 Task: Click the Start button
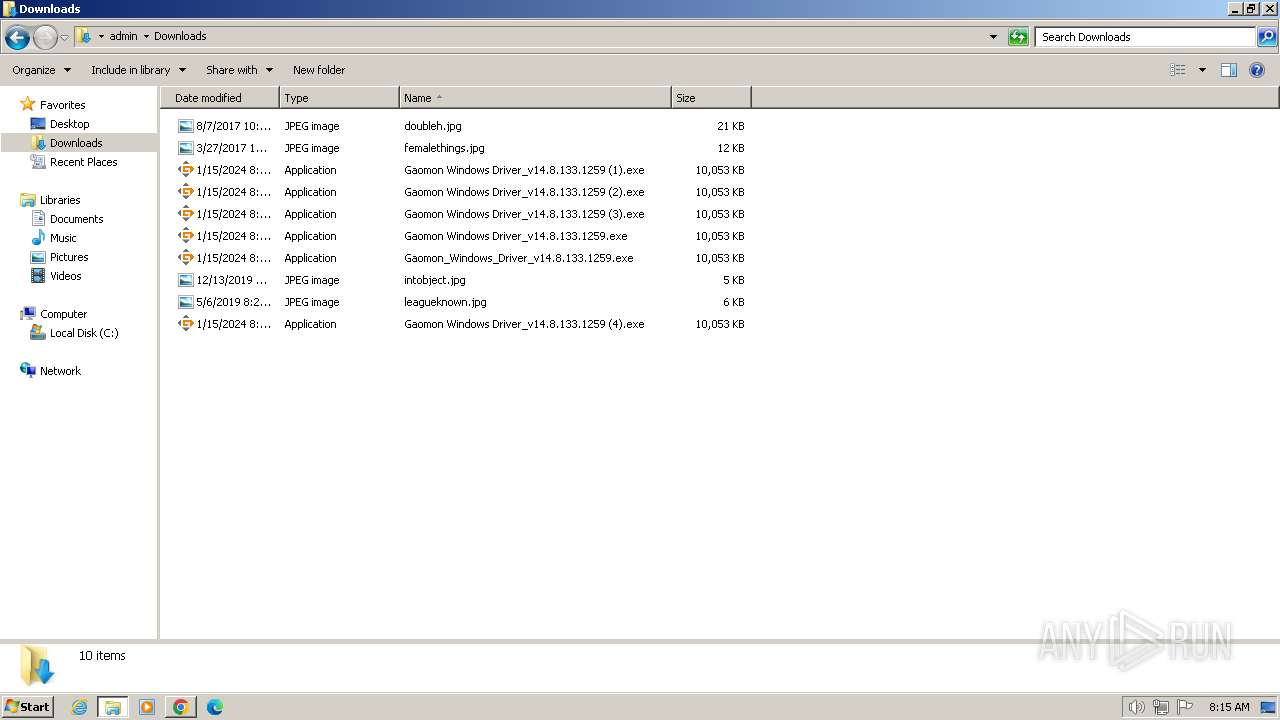coord(28,707)
